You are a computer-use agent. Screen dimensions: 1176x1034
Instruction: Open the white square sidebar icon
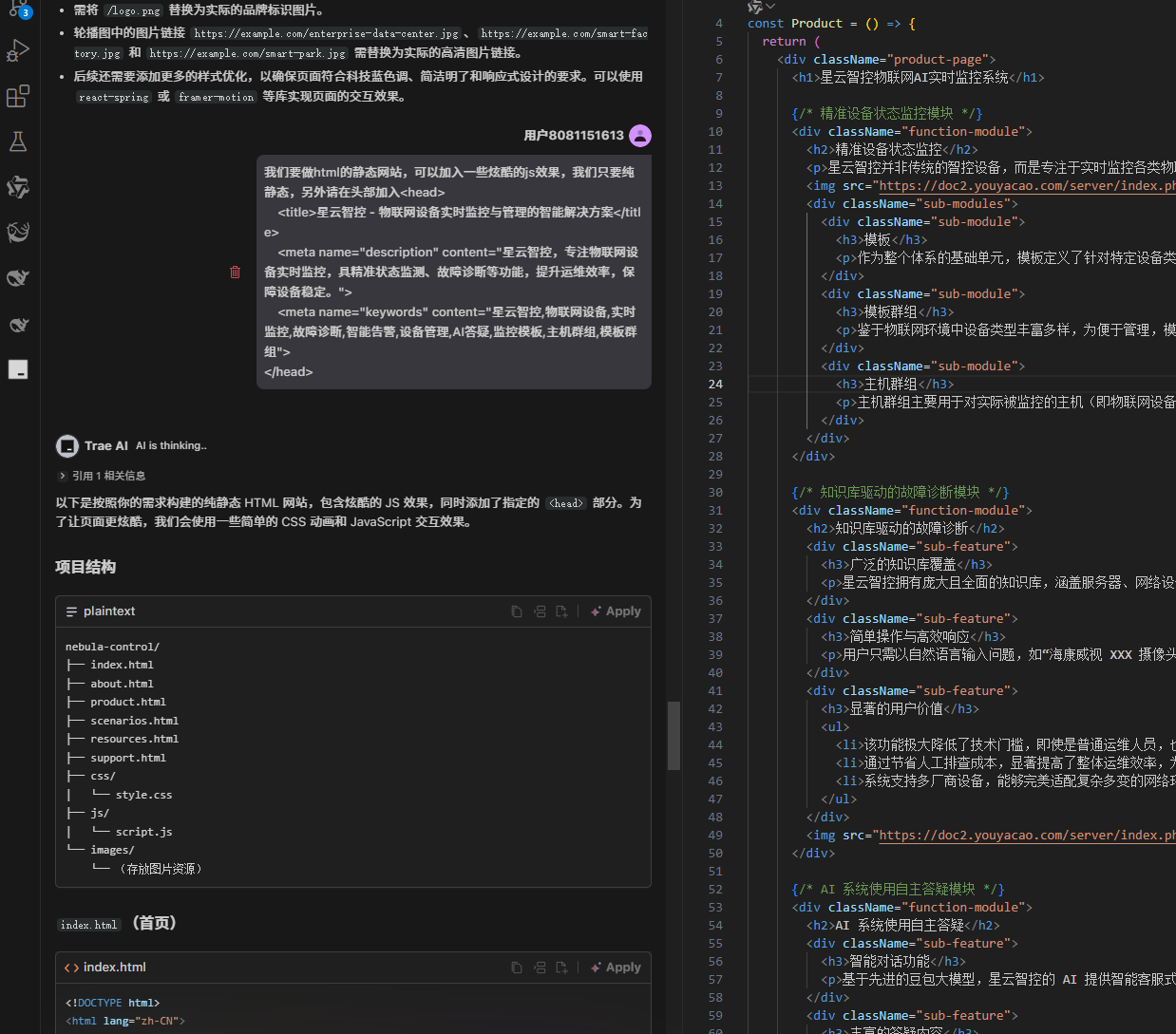(18, 369)
